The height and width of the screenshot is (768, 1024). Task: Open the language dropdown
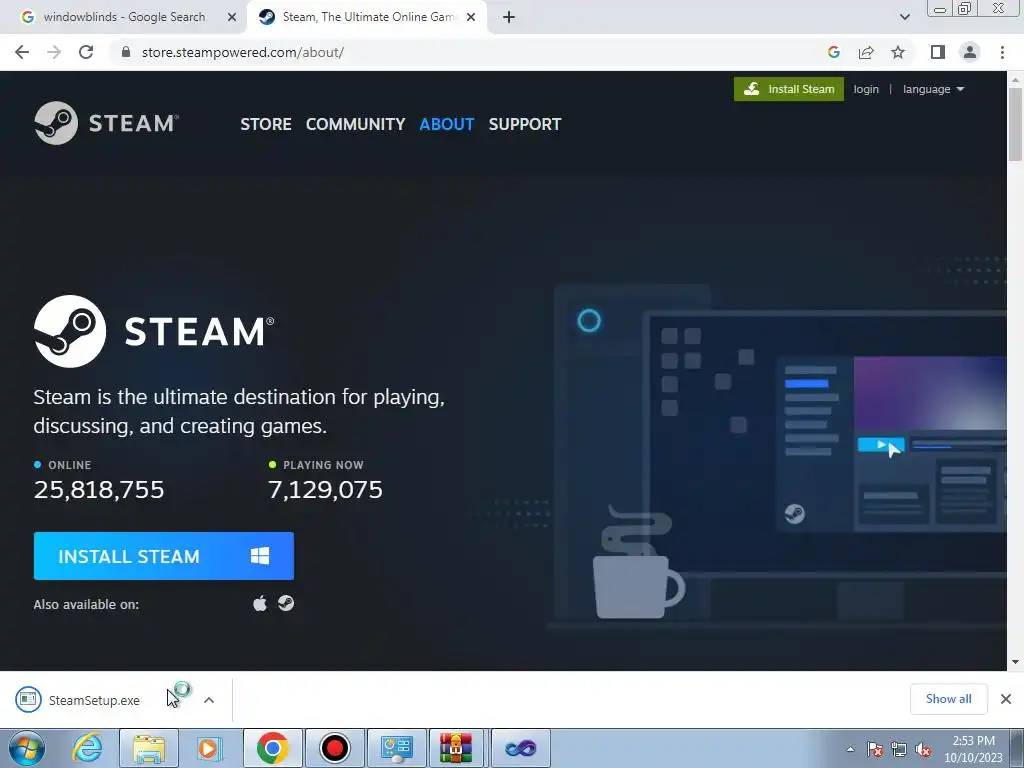[x=933, y=89]
